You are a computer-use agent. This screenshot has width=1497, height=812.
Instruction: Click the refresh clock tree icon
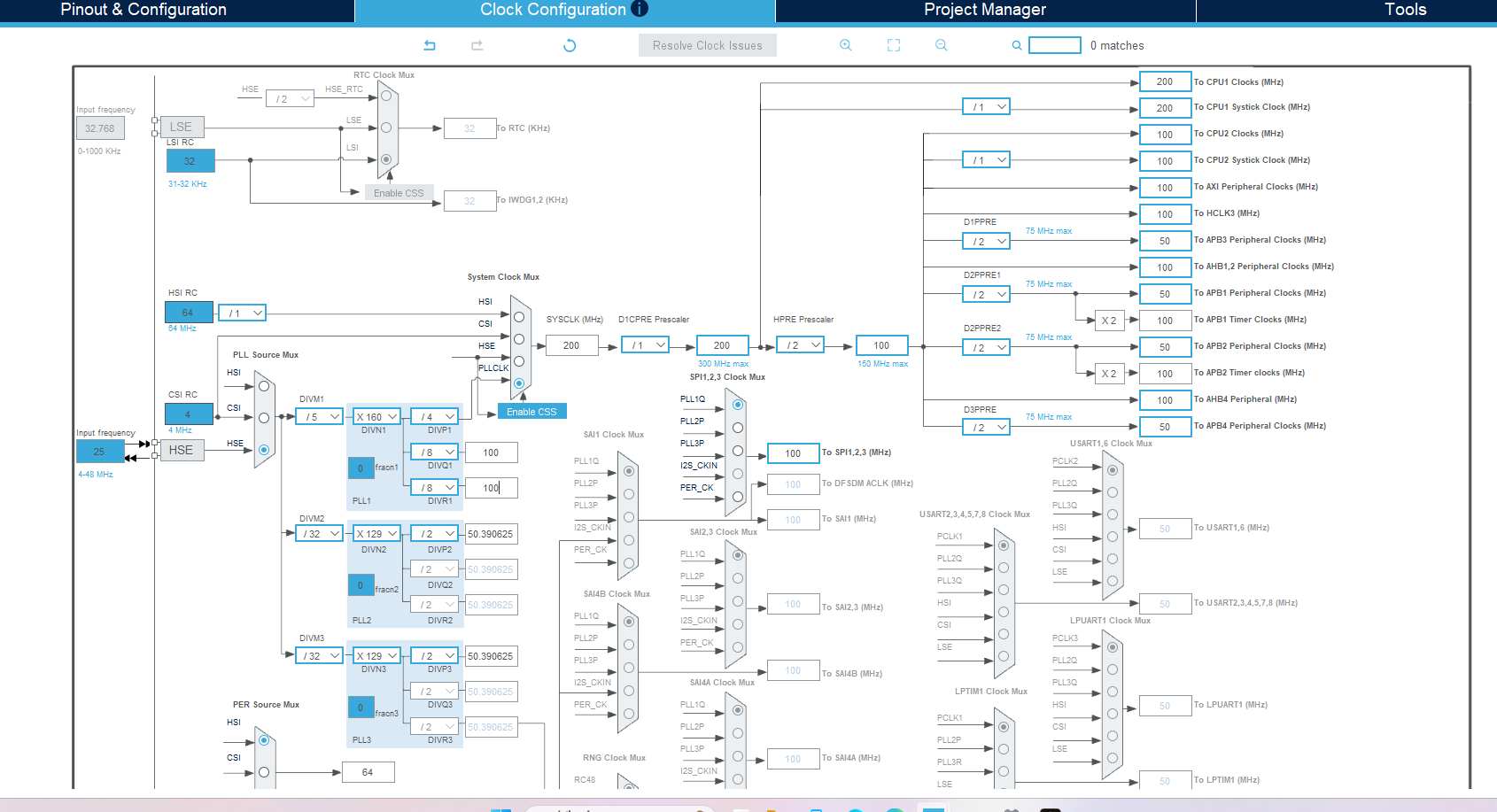click(x=570, y=45)
